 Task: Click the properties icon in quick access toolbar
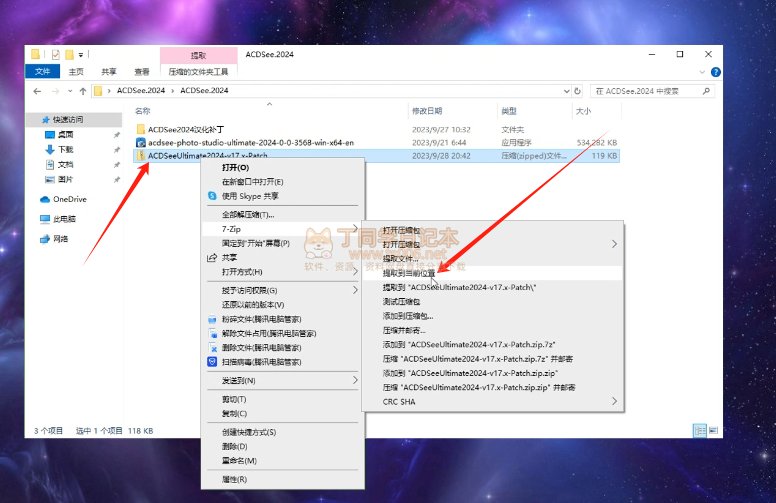point(55,54)
